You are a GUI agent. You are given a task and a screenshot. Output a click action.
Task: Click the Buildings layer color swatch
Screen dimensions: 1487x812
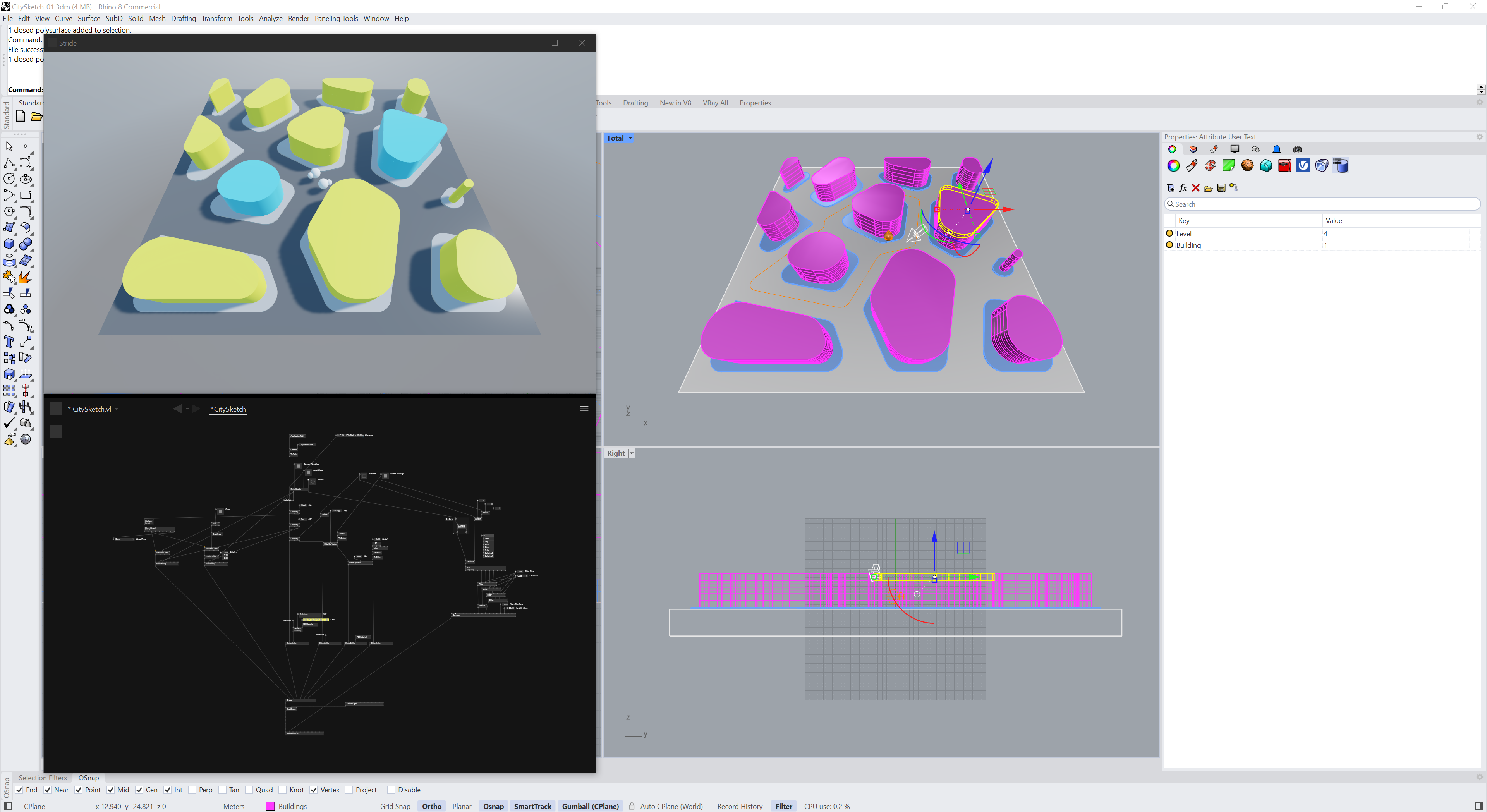270,806
